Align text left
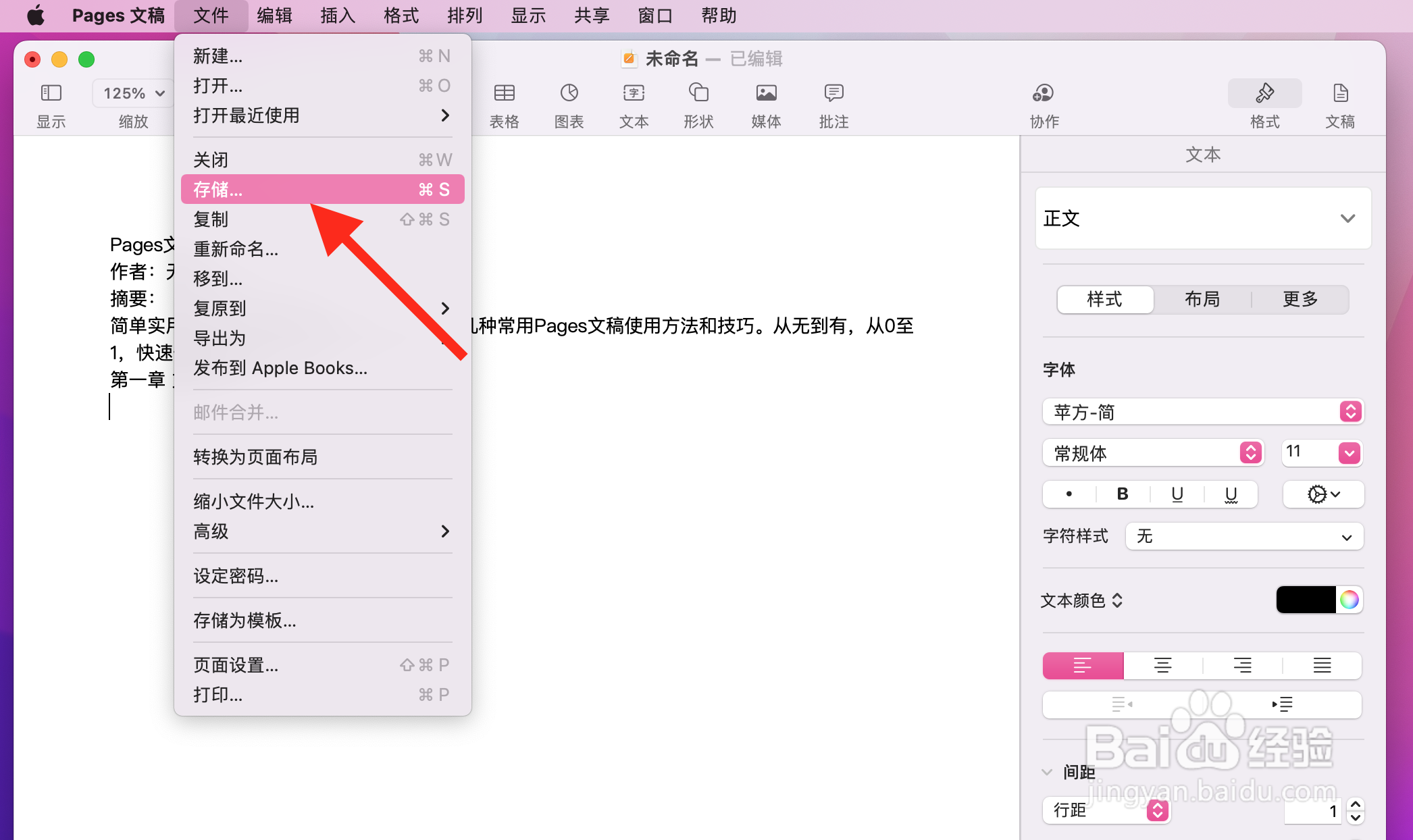 (x=1083, y=666)
